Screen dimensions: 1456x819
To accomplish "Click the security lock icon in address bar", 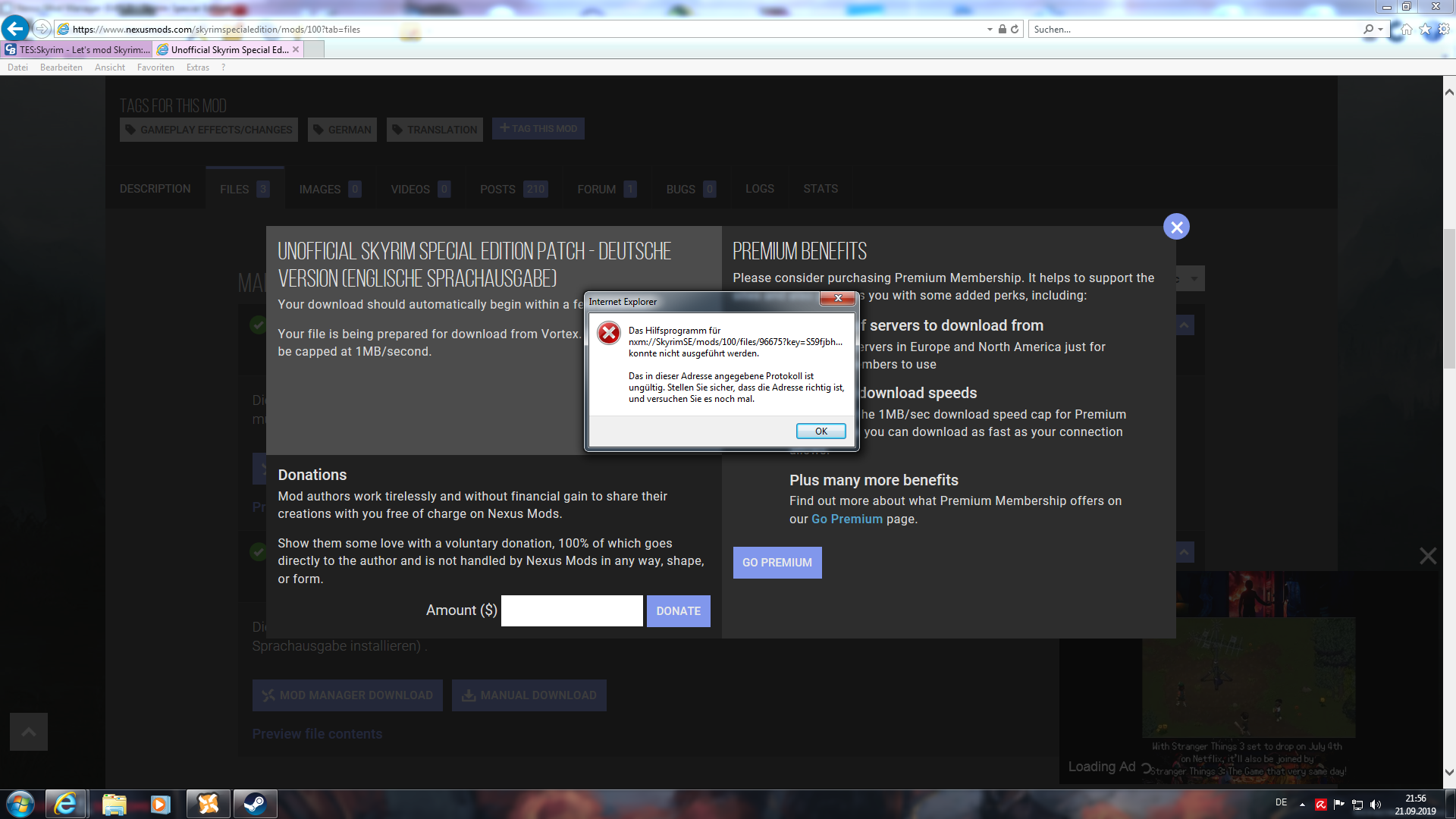I will click(1003, 30).
